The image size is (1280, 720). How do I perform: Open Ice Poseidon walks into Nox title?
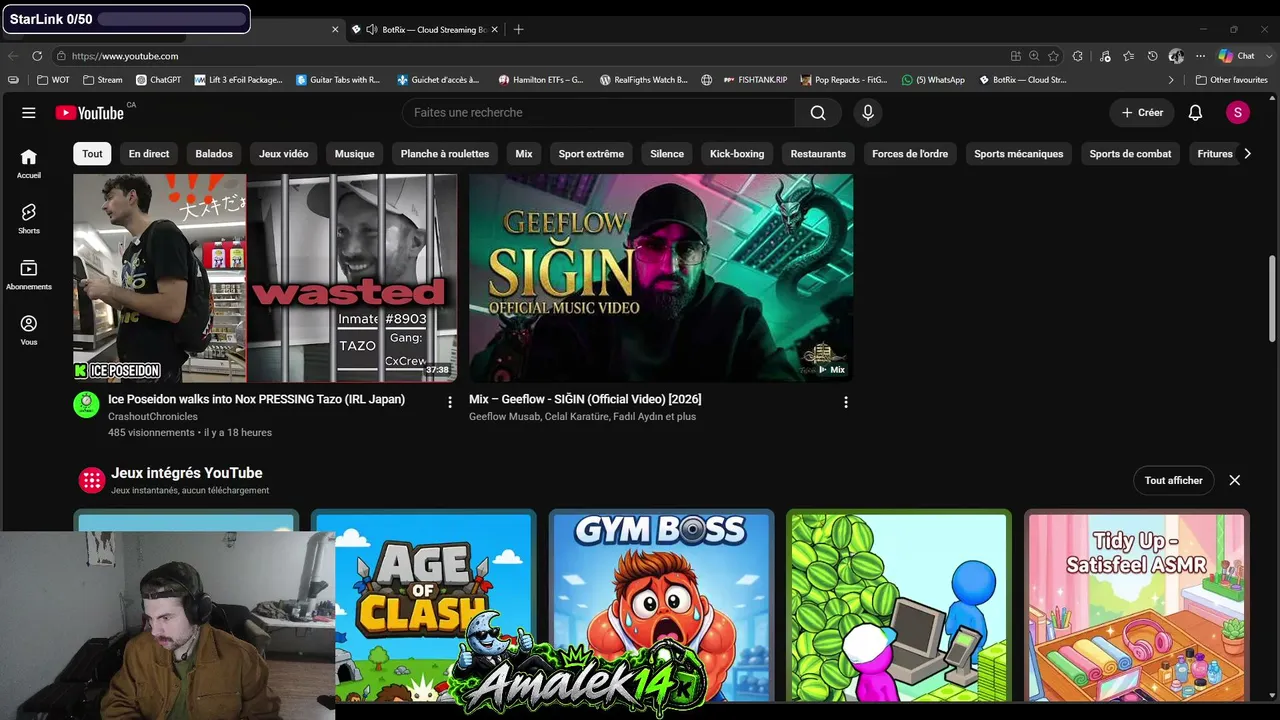256,399
